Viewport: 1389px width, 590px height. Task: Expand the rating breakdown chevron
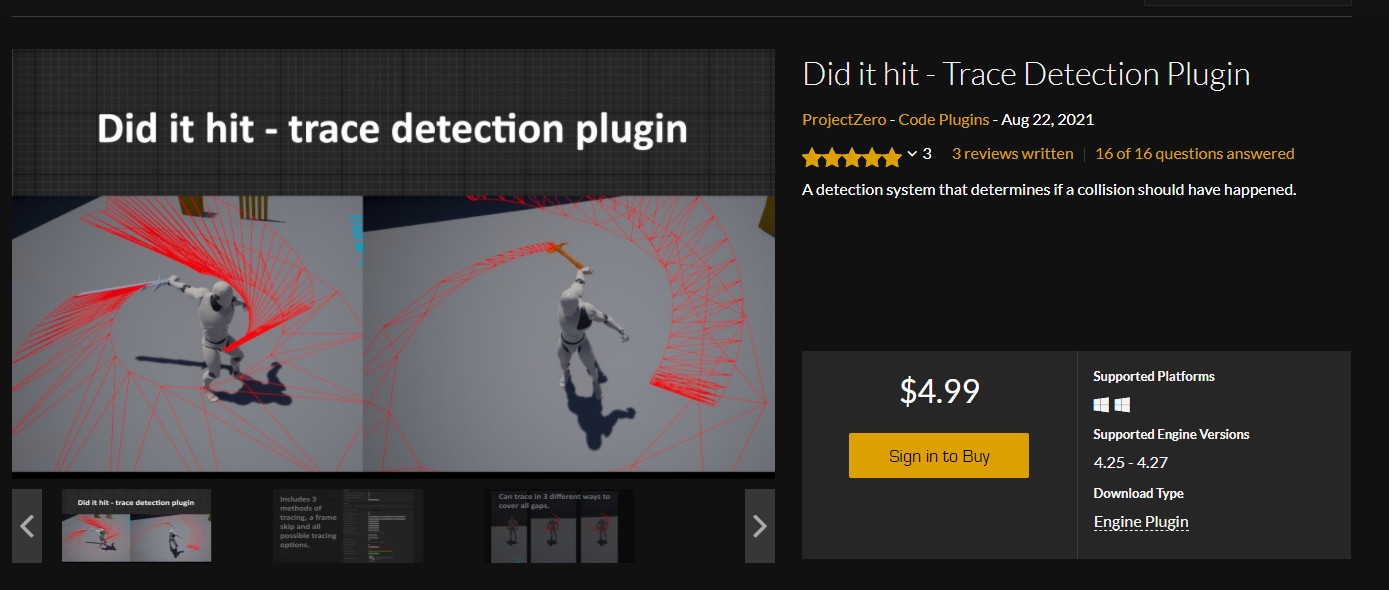(x=911, y=154)
